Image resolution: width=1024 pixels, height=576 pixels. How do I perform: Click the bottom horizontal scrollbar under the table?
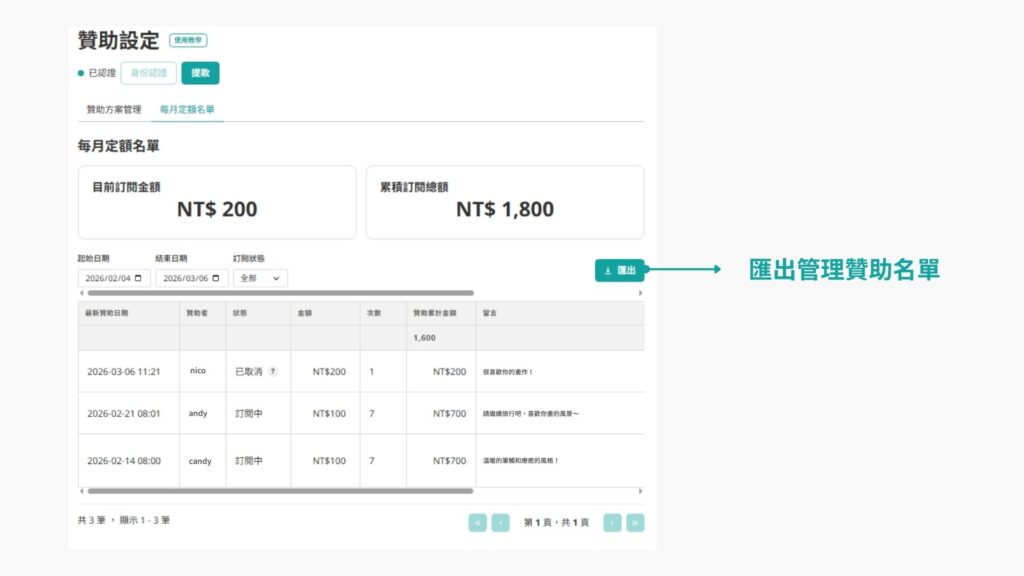[x=280, y=491]
